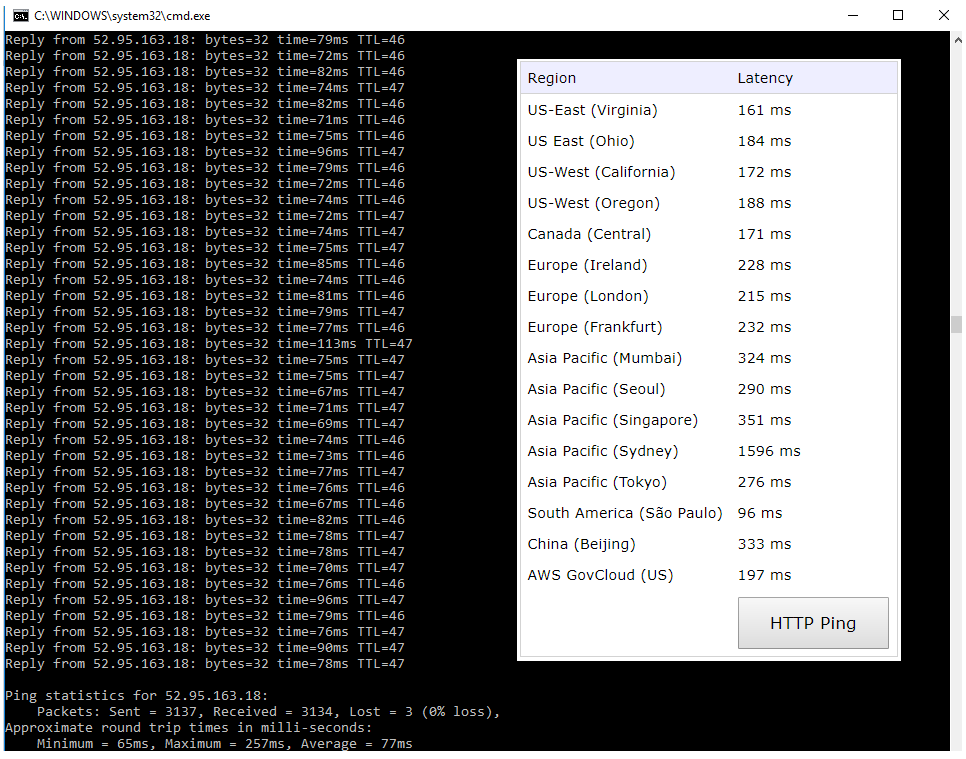Viewport: 966px width, 759px height.
Task: Click the cmd.exe icon in title bar
Action: [x=20, y=15]
